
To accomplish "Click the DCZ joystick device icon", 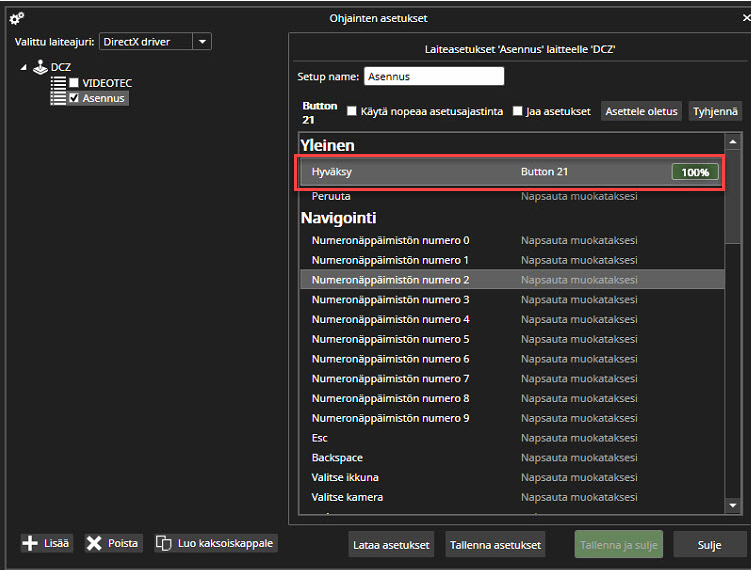I will tap(40, 67).
